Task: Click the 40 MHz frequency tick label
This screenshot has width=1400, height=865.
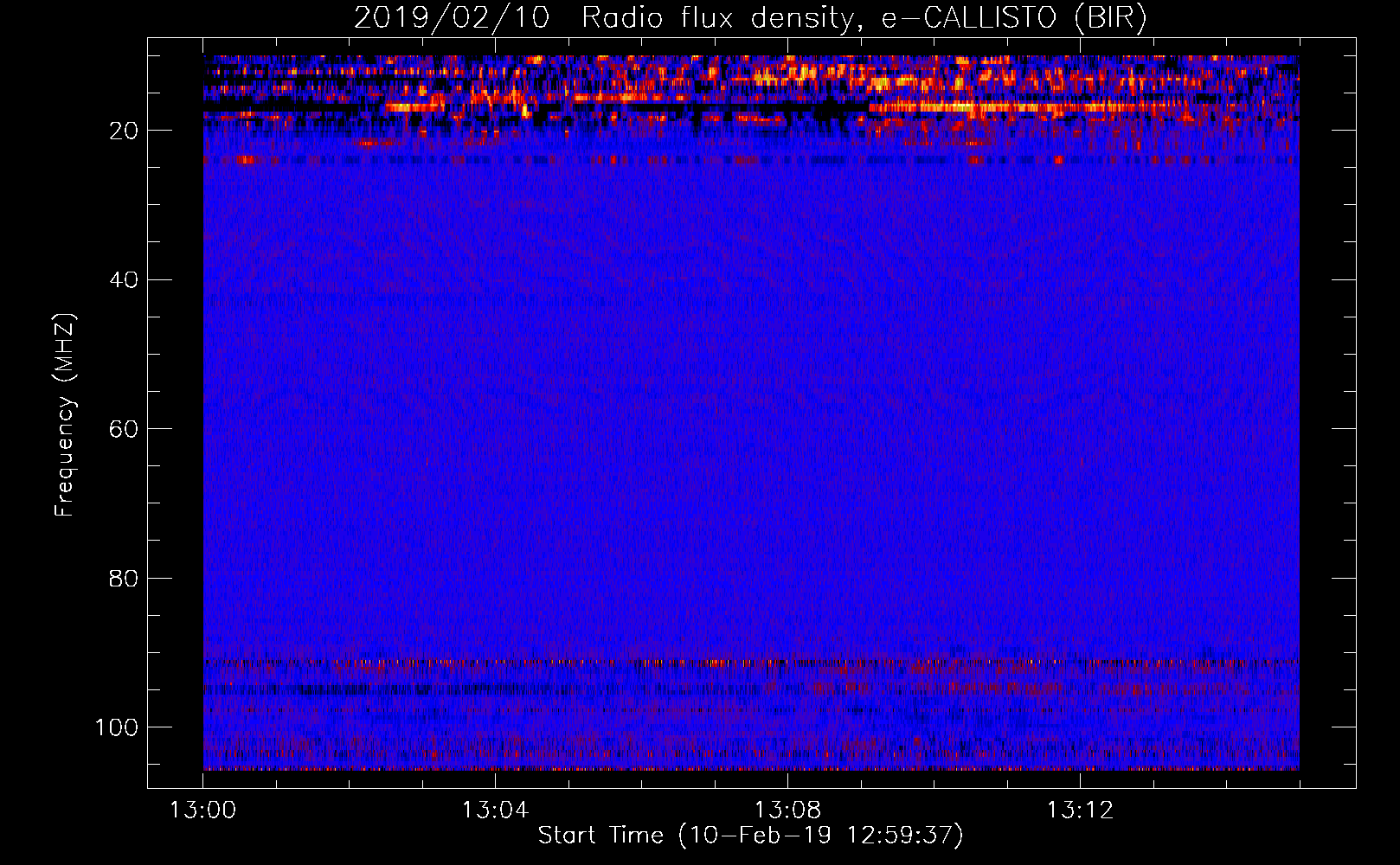Action: point(124,279)
